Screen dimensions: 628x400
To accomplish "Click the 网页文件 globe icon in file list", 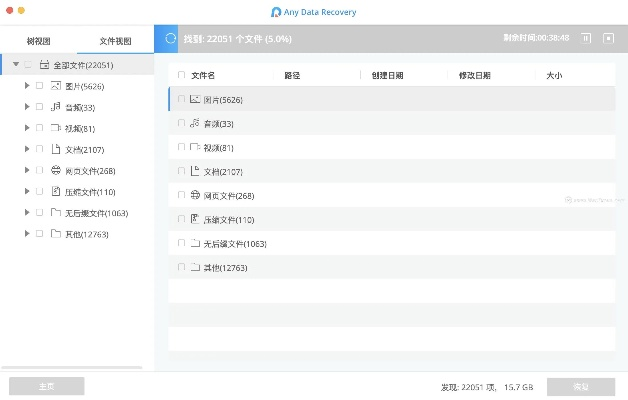I will coord(195,195).
